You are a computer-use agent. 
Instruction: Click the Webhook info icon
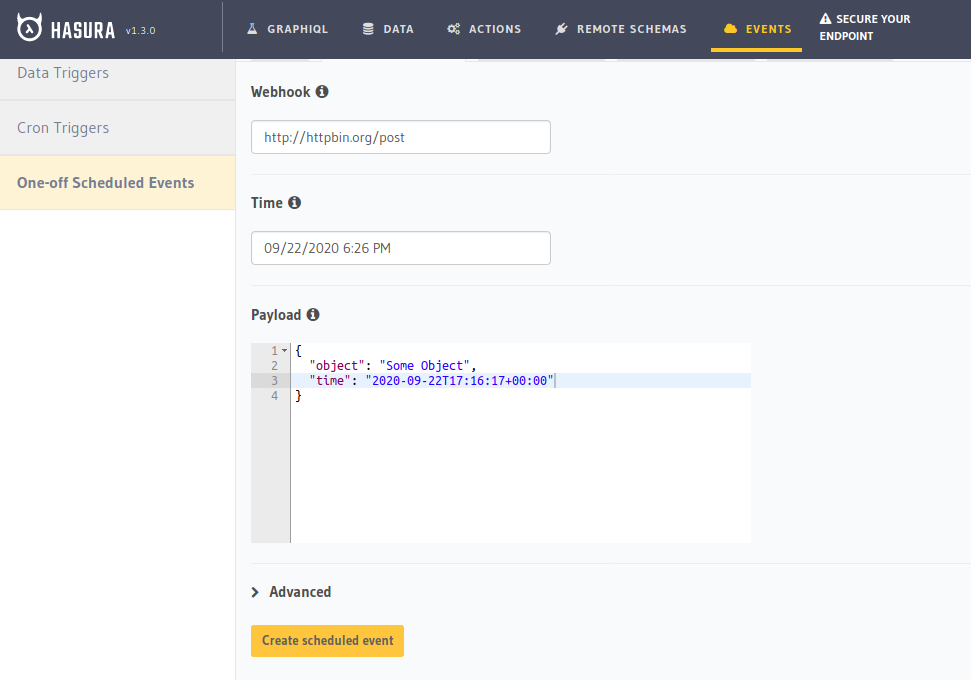click(x=321, y=91)
